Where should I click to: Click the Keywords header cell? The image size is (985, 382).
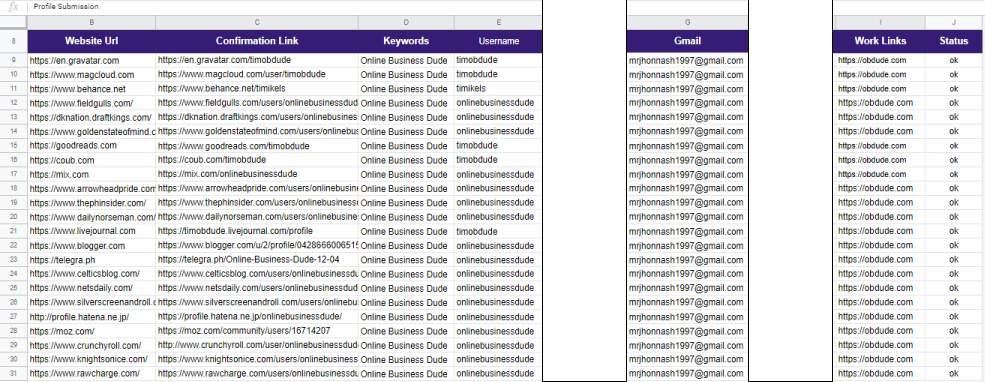tap(406, 41)
